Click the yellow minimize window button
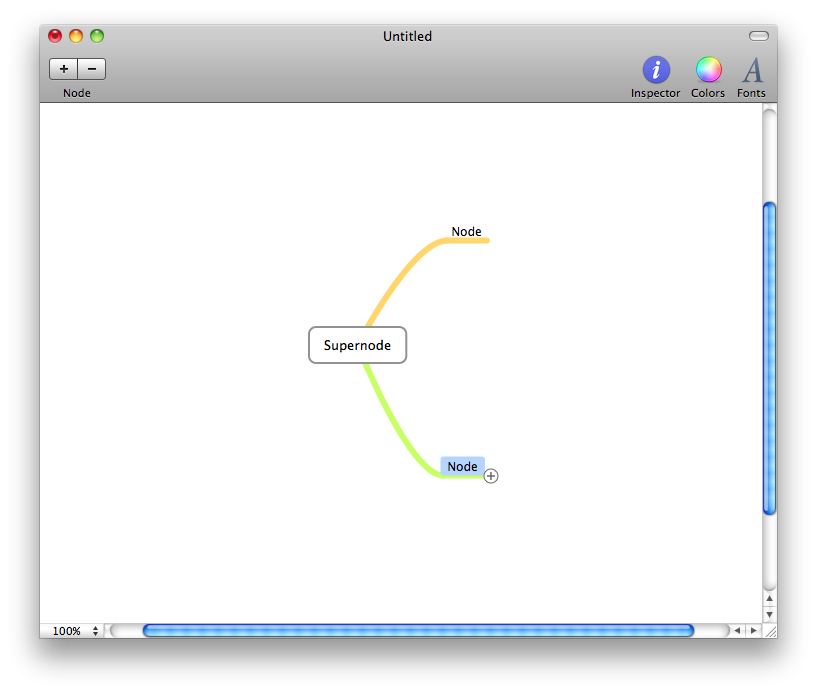This screenshot has height=693, width=817. click(x=76, y=36)
